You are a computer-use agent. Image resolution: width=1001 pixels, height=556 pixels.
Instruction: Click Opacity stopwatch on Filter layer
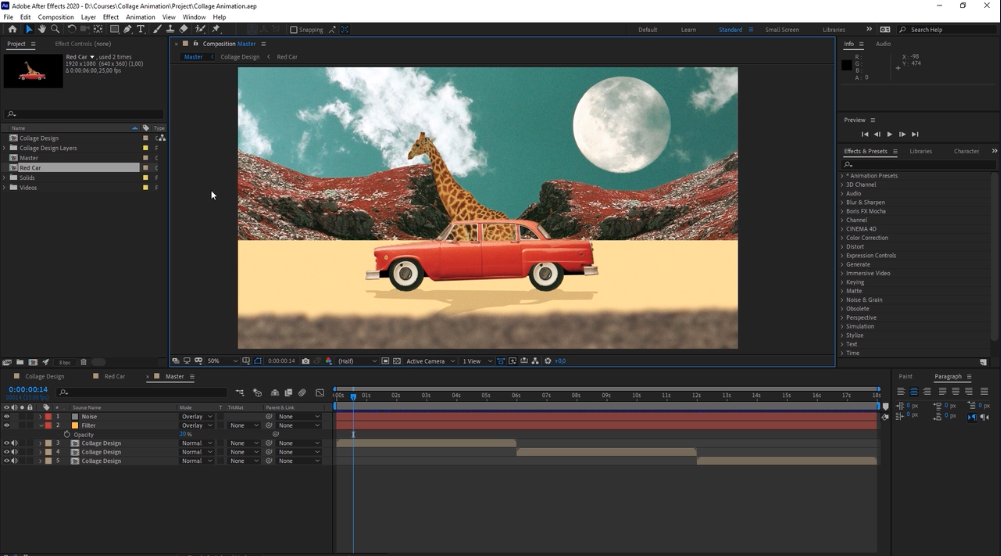click(x=67, y=434)
